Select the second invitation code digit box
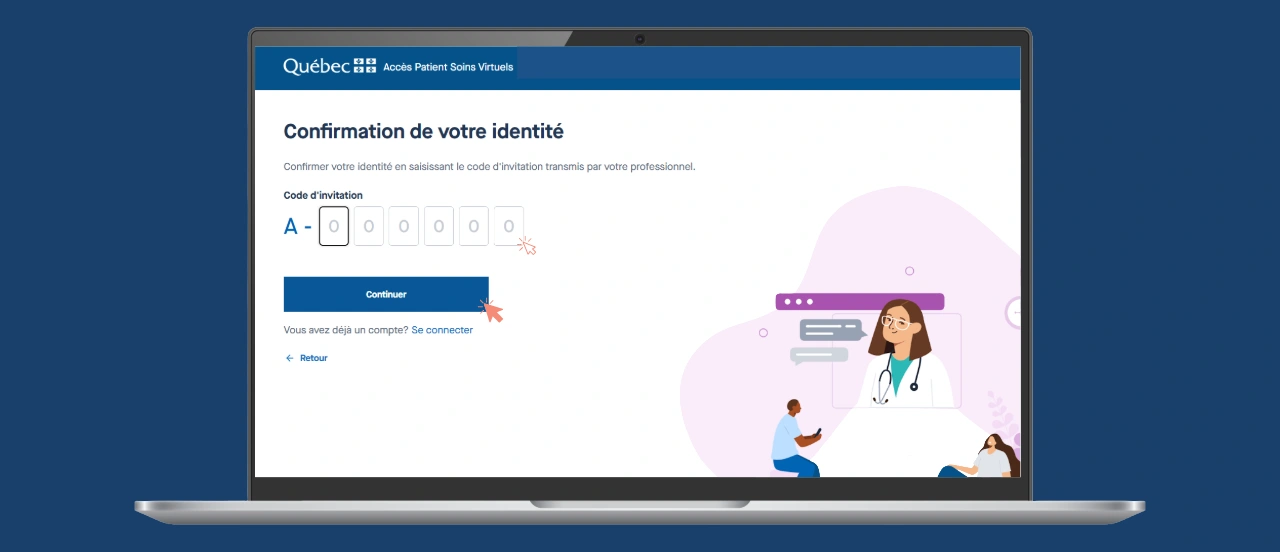 [369, 226]
